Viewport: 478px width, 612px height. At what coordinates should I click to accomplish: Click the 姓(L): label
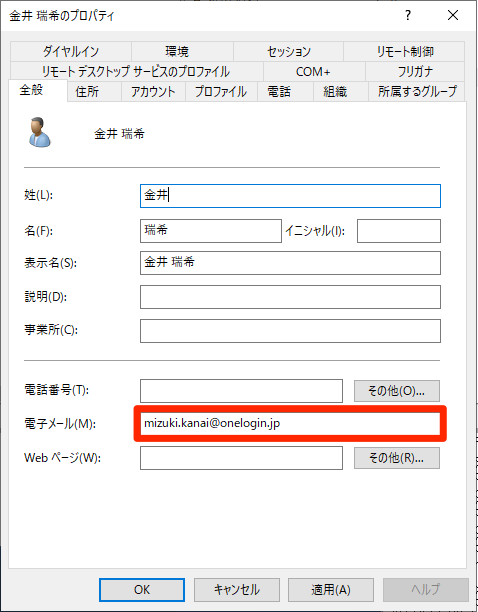39,195
